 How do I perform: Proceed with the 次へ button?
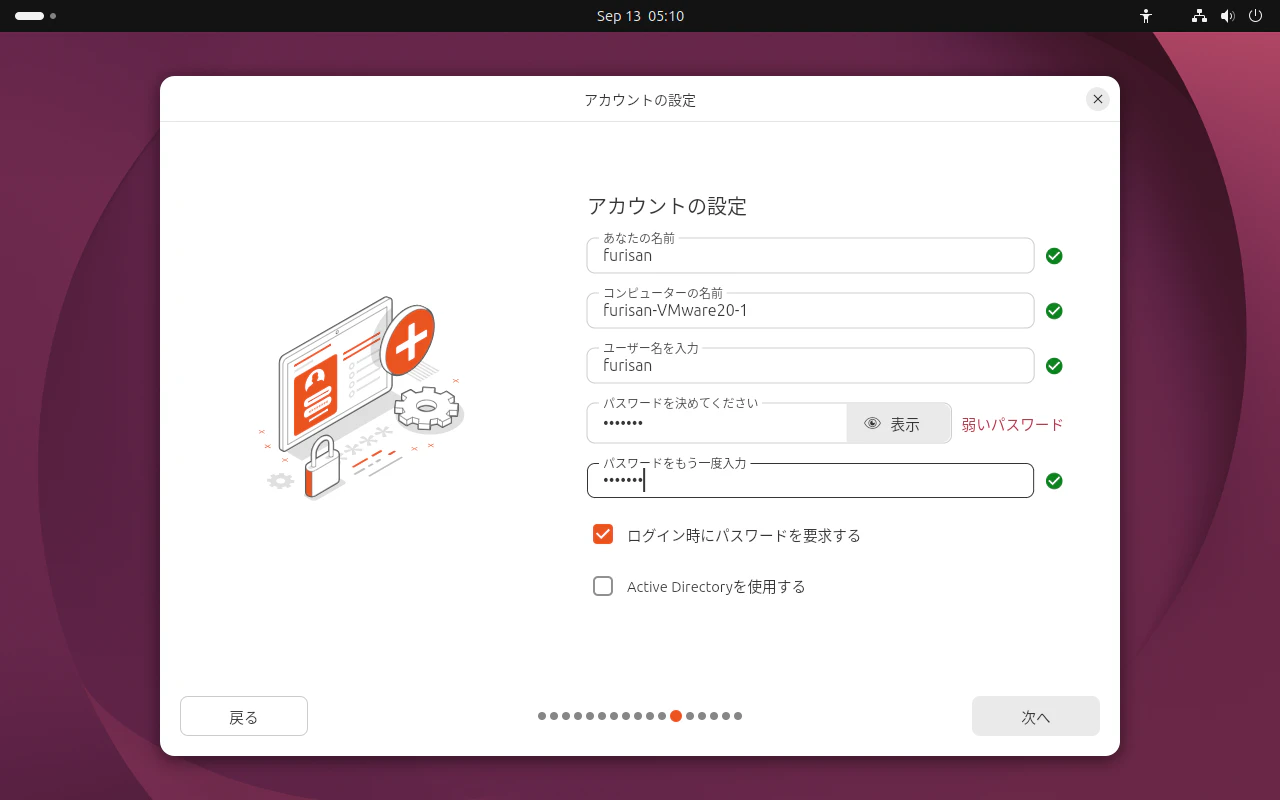click(1036, 716)
